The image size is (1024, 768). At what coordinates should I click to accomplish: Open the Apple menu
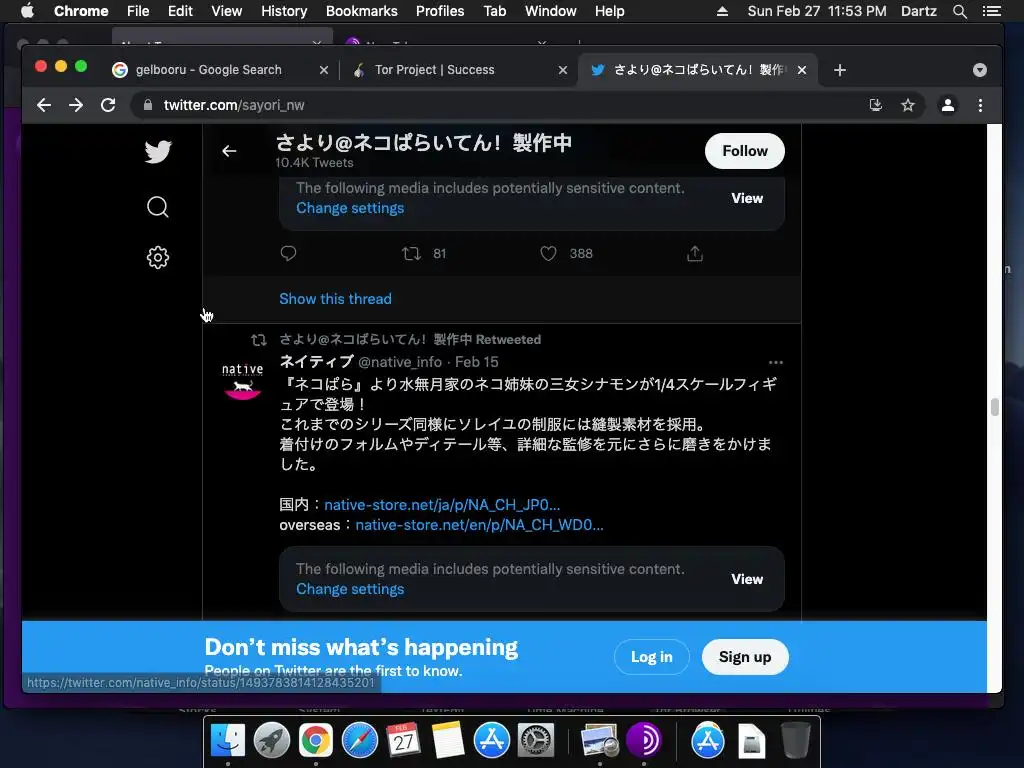(x=27, y=11)
